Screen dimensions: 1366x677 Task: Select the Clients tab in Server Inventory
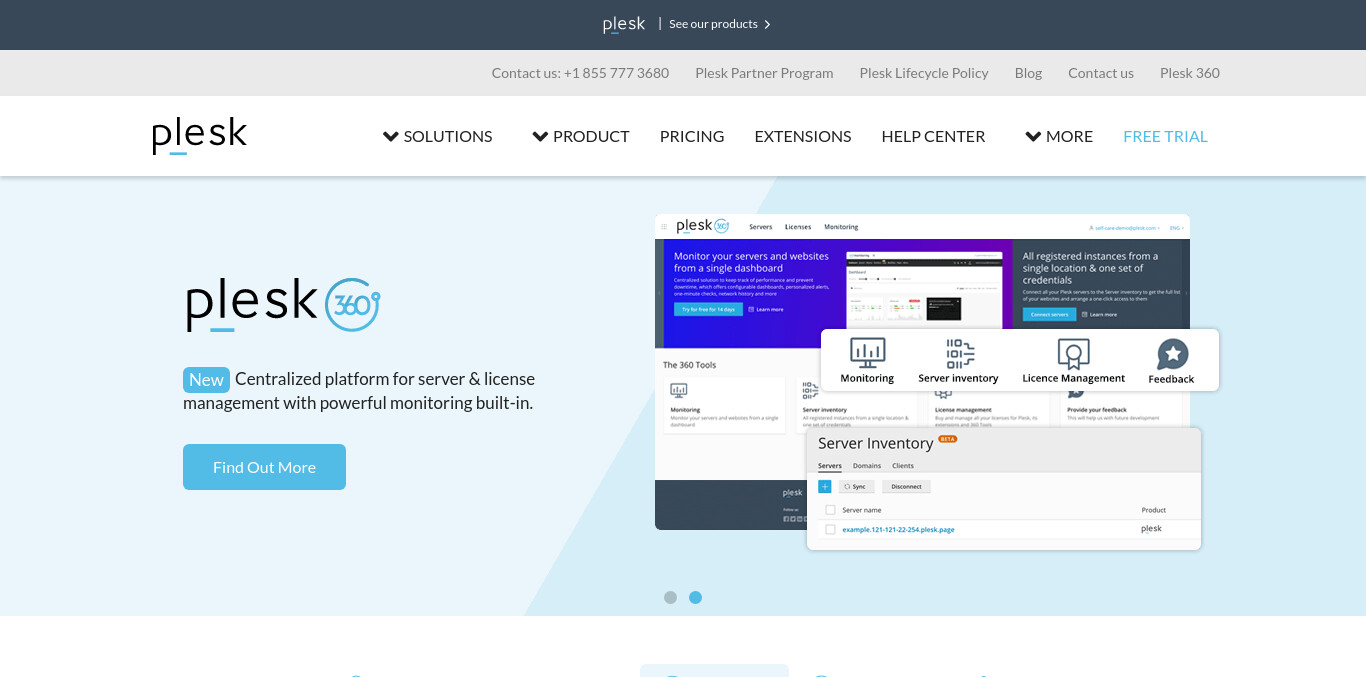click(903, 466)
